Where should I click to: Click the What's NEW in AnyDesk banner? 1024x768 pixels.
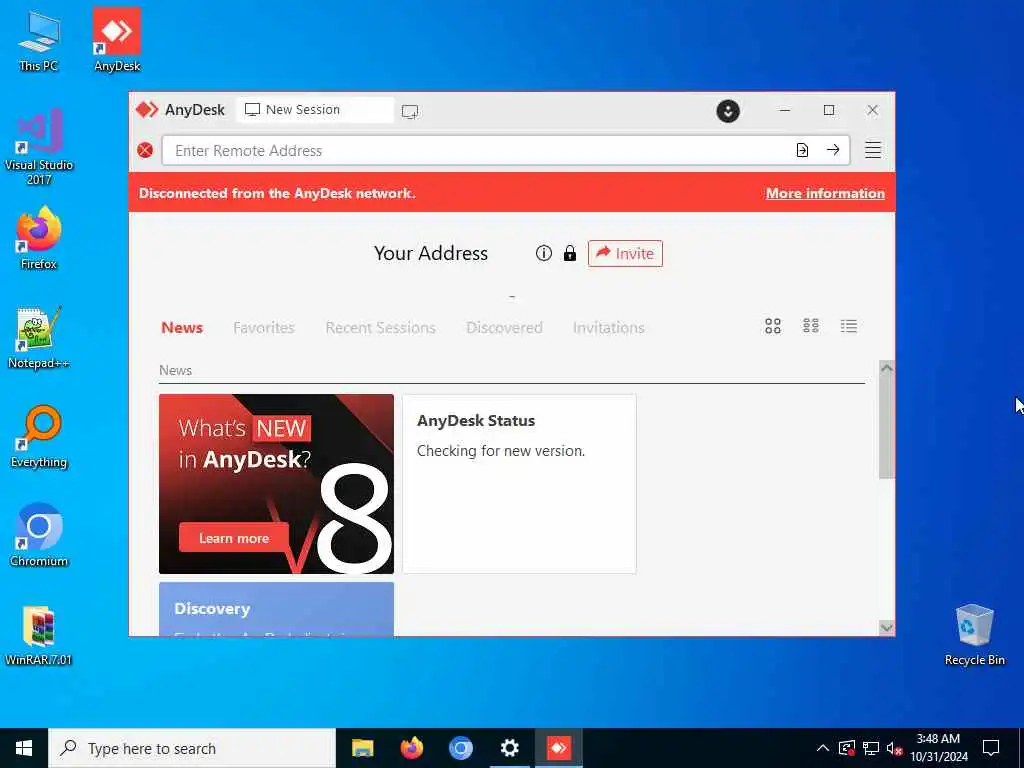point(276,484)
